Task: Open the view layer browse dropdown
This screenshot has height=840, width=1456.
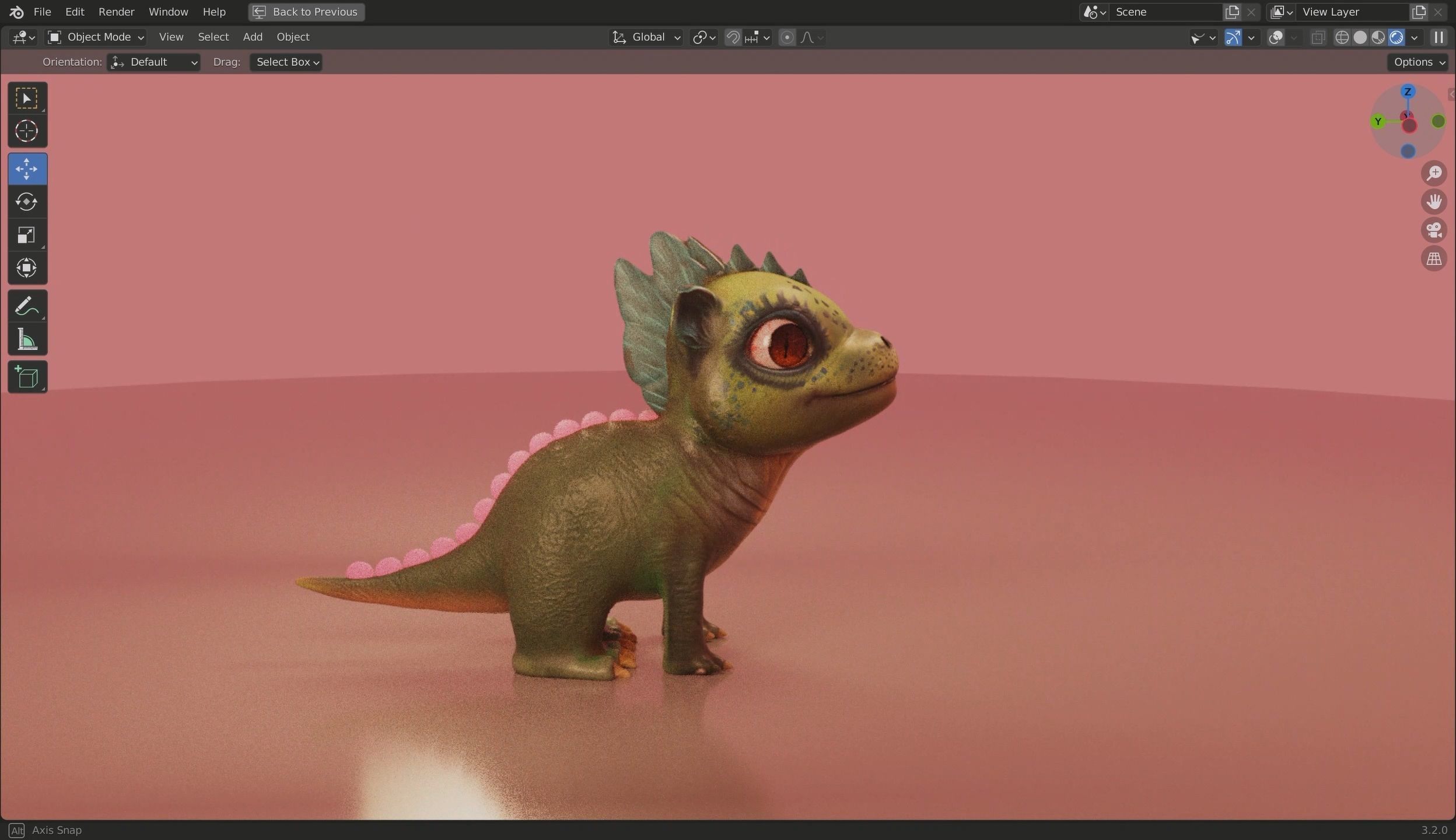Action: (1281, 12)
